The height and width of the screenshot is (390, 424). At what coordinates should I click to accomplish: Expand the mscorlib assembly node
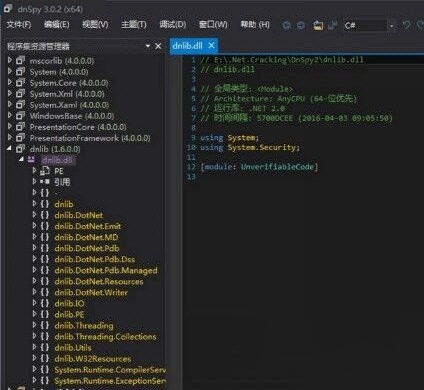point(10,60)
